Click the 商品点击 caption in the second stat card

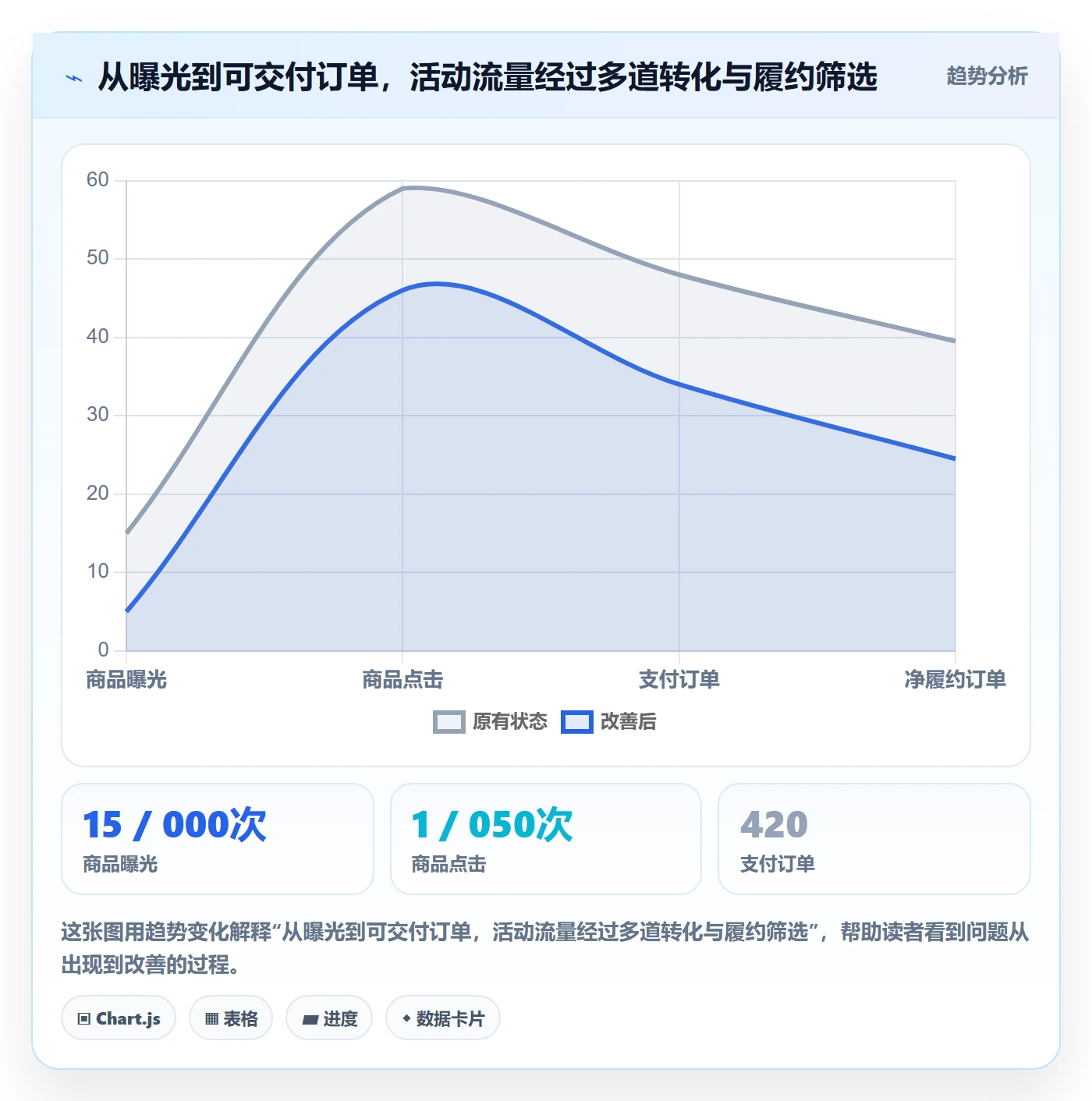click(448, 864)
